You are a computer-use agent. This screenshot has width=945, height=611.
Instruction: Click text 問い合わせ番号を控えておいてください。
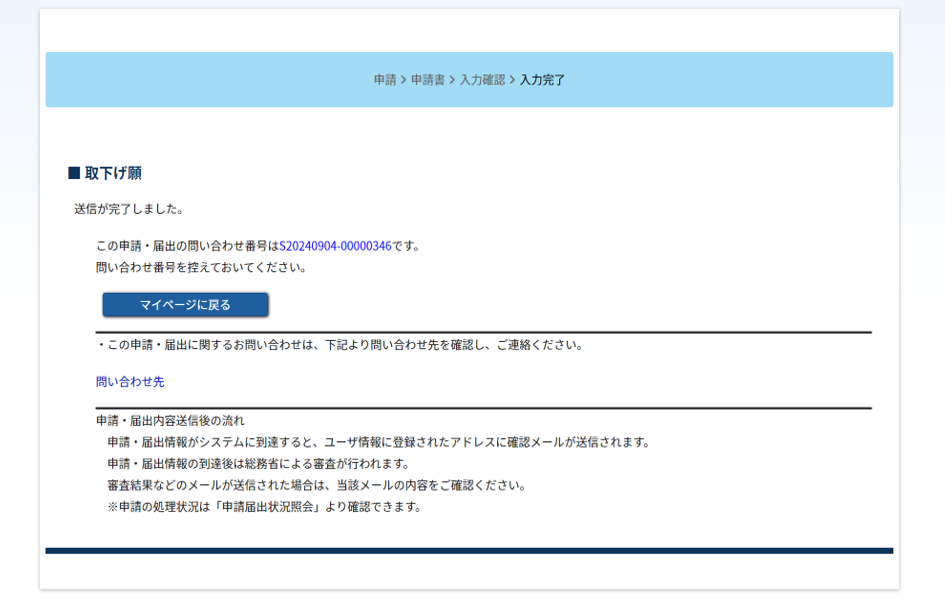201,268
